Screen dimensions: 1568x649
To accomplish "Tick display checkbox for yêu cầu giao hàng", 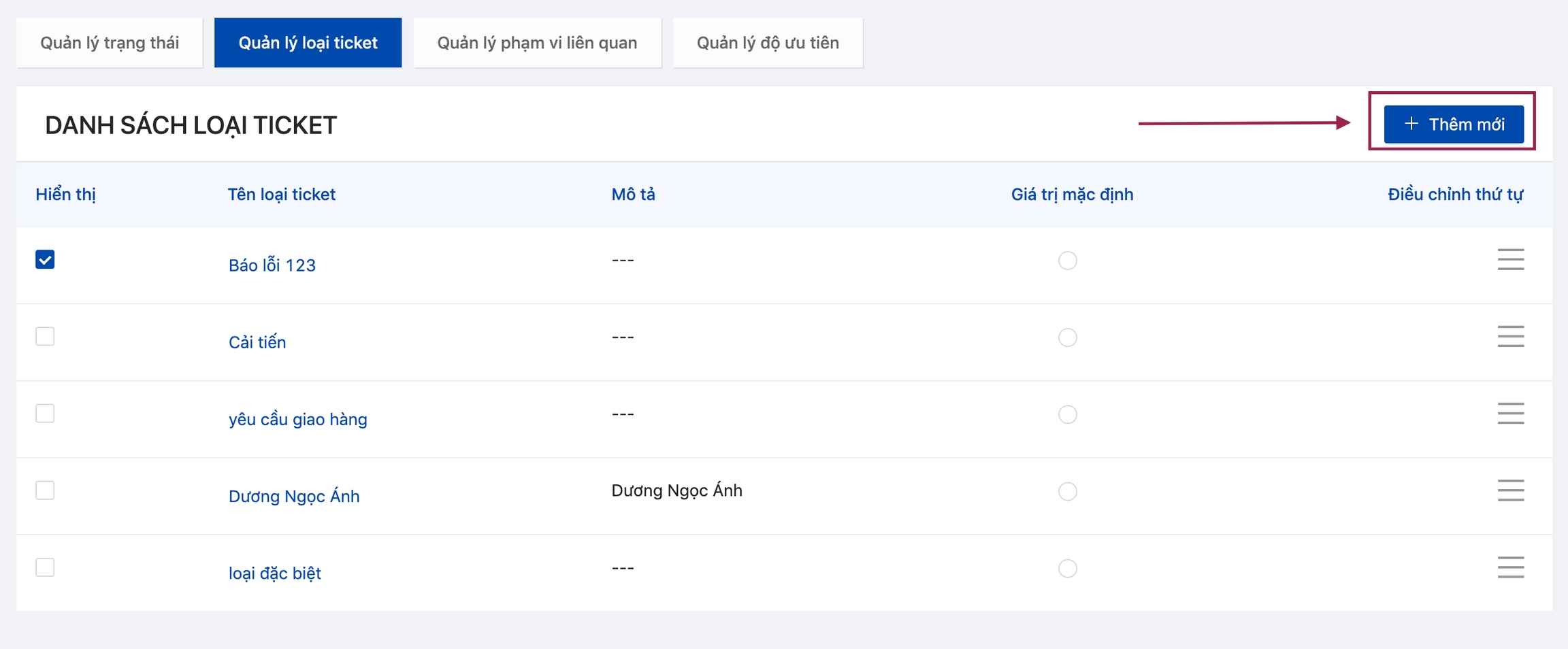I will point(45,414).
